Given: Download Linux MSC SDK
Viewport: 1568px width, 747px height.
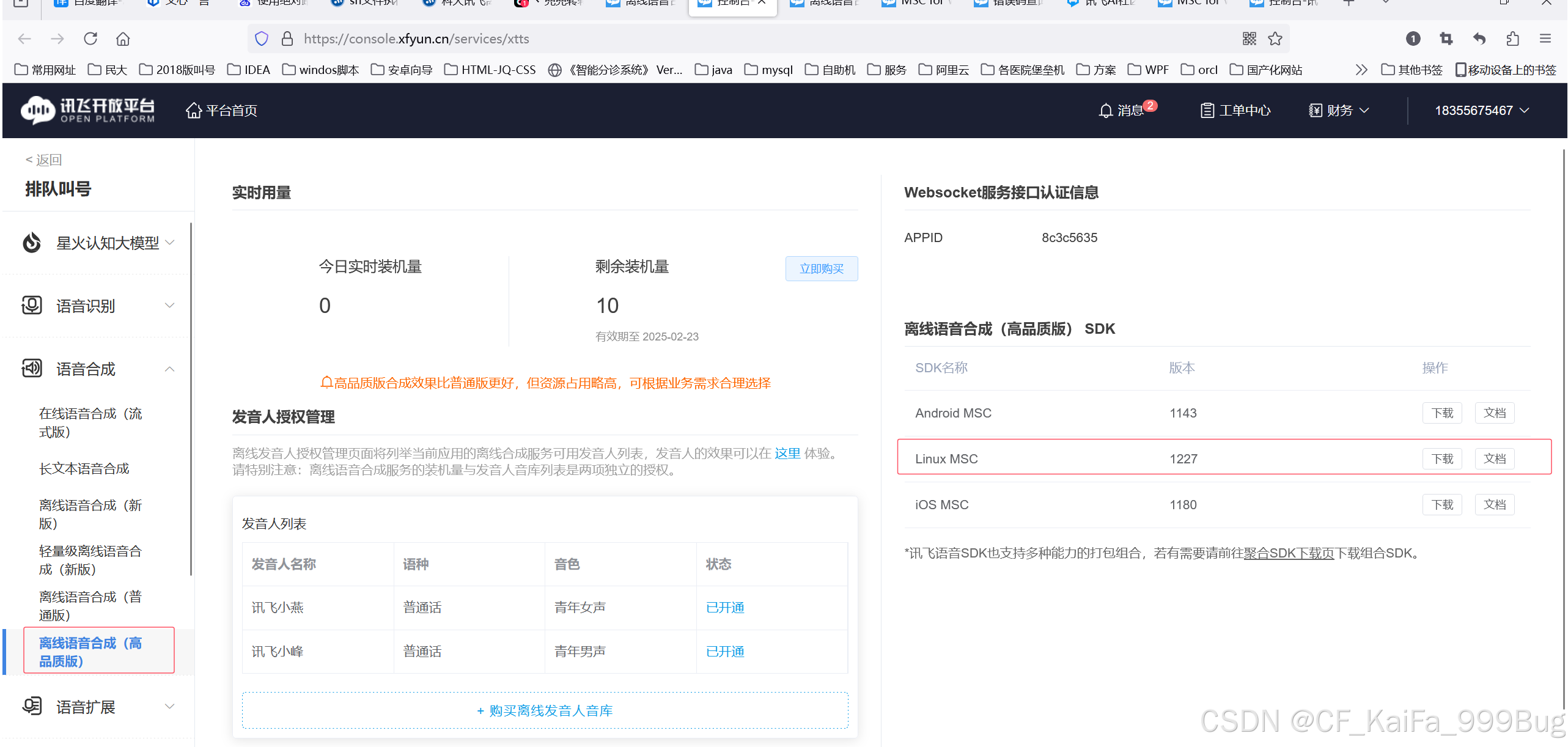Looking at the screenshot, I should coord(1442,459).
